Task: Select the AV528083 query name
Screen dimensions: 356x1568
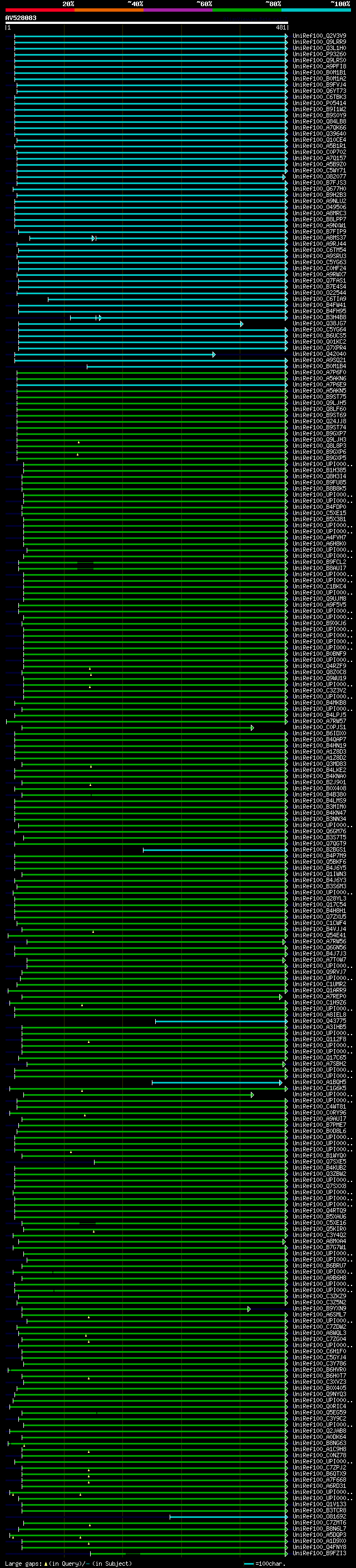Action: (x=21, y=18)
